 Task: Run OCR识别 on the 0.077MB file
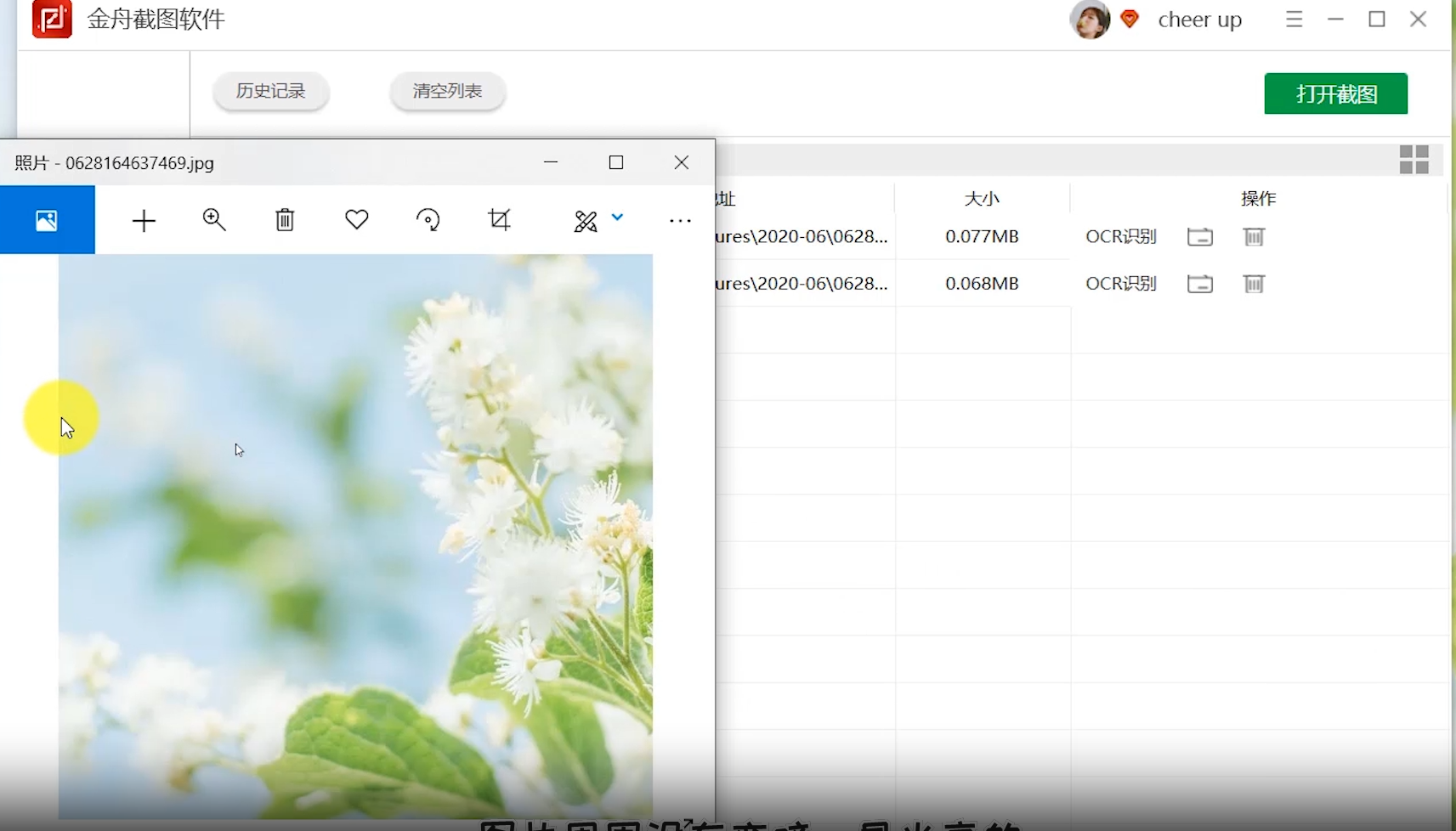point(1121,236)
